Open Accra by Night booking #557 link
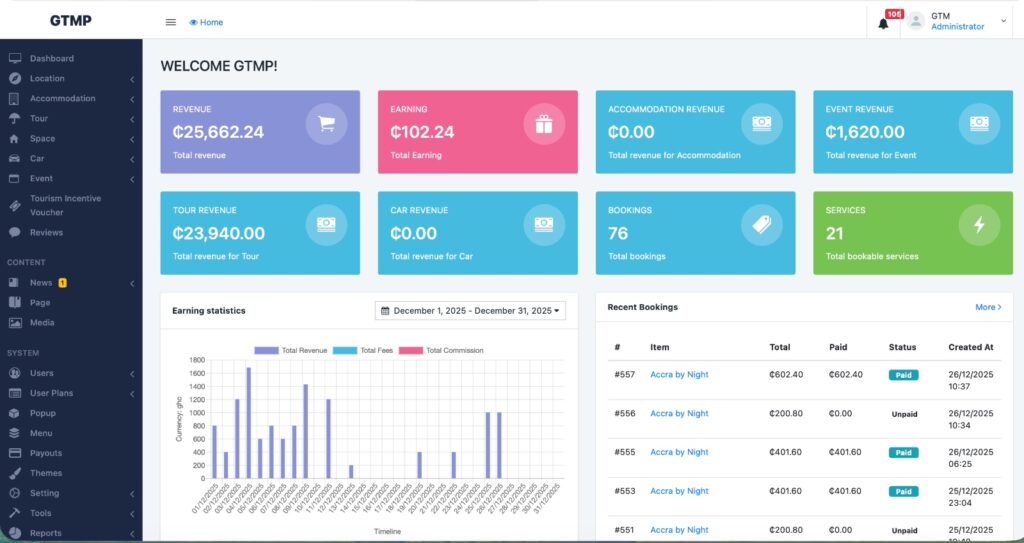Viewport: 1024px width, 543px height. point(679,374)
